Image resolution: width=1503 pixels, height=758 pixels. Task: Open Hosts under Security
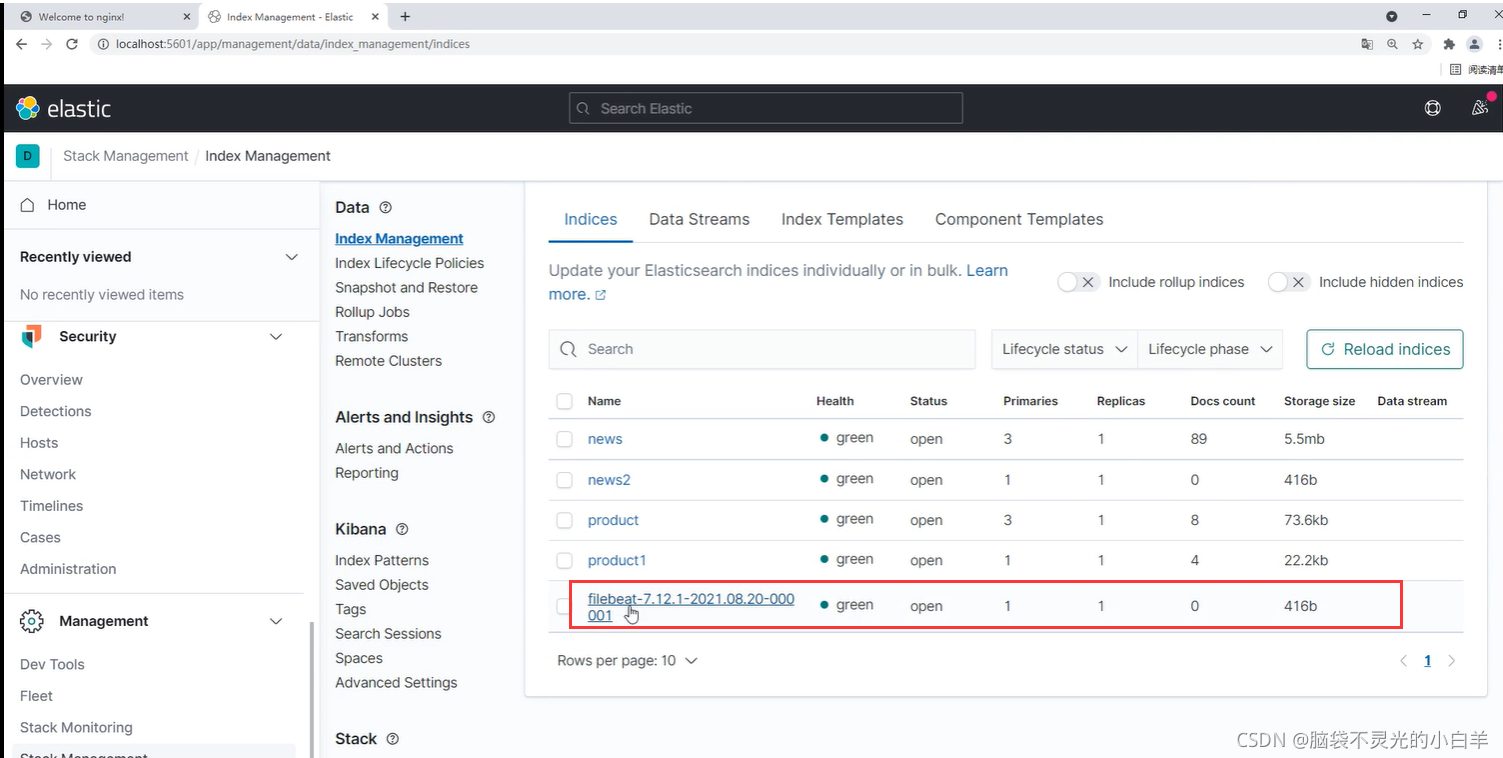(x=39, y=443)
